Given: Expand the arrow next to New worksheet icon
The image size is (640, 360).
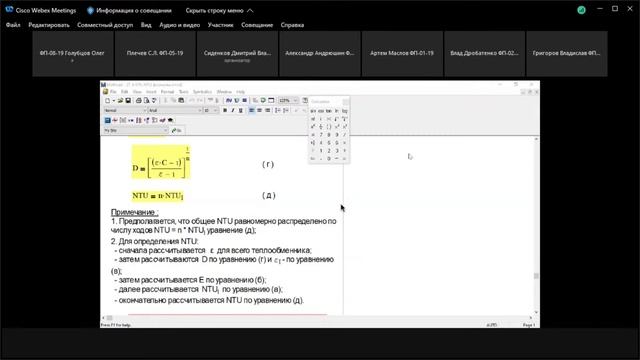Looking at the screenshot, I should [x=113, y=100].
